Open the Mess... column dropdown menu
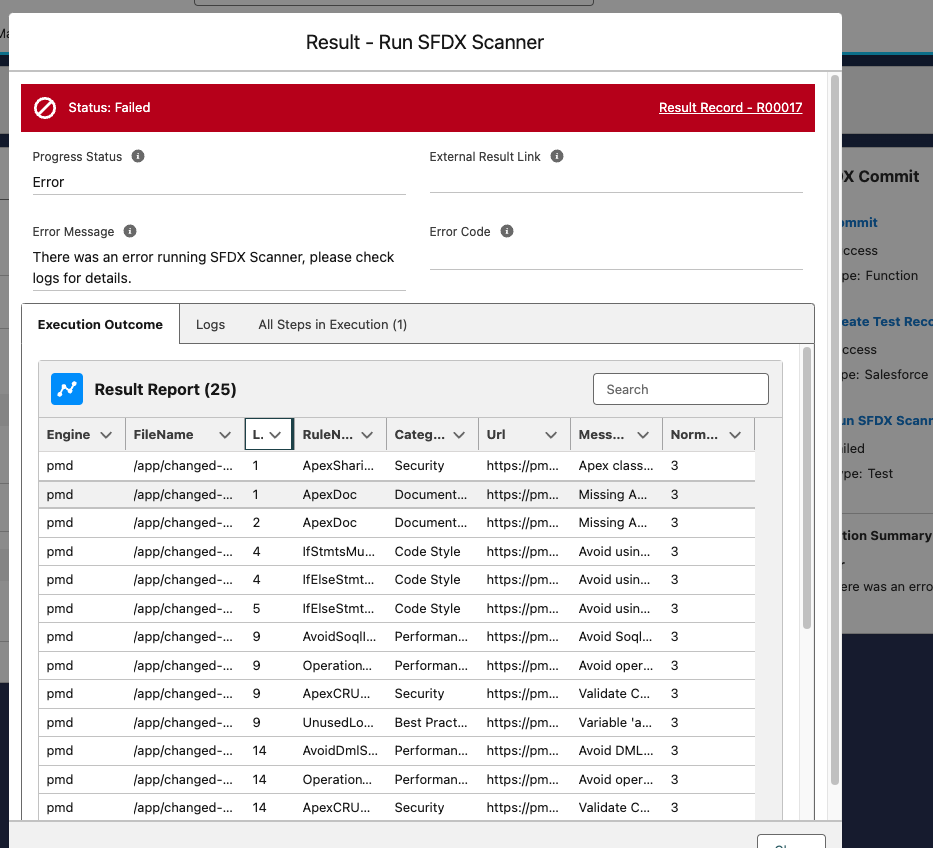933x848 pixels. point(643,435)
